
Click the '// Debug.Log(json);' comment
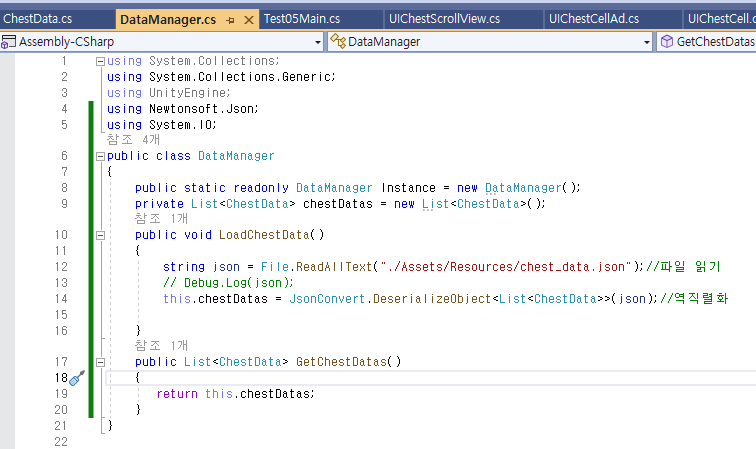click(x=228, y=283)
